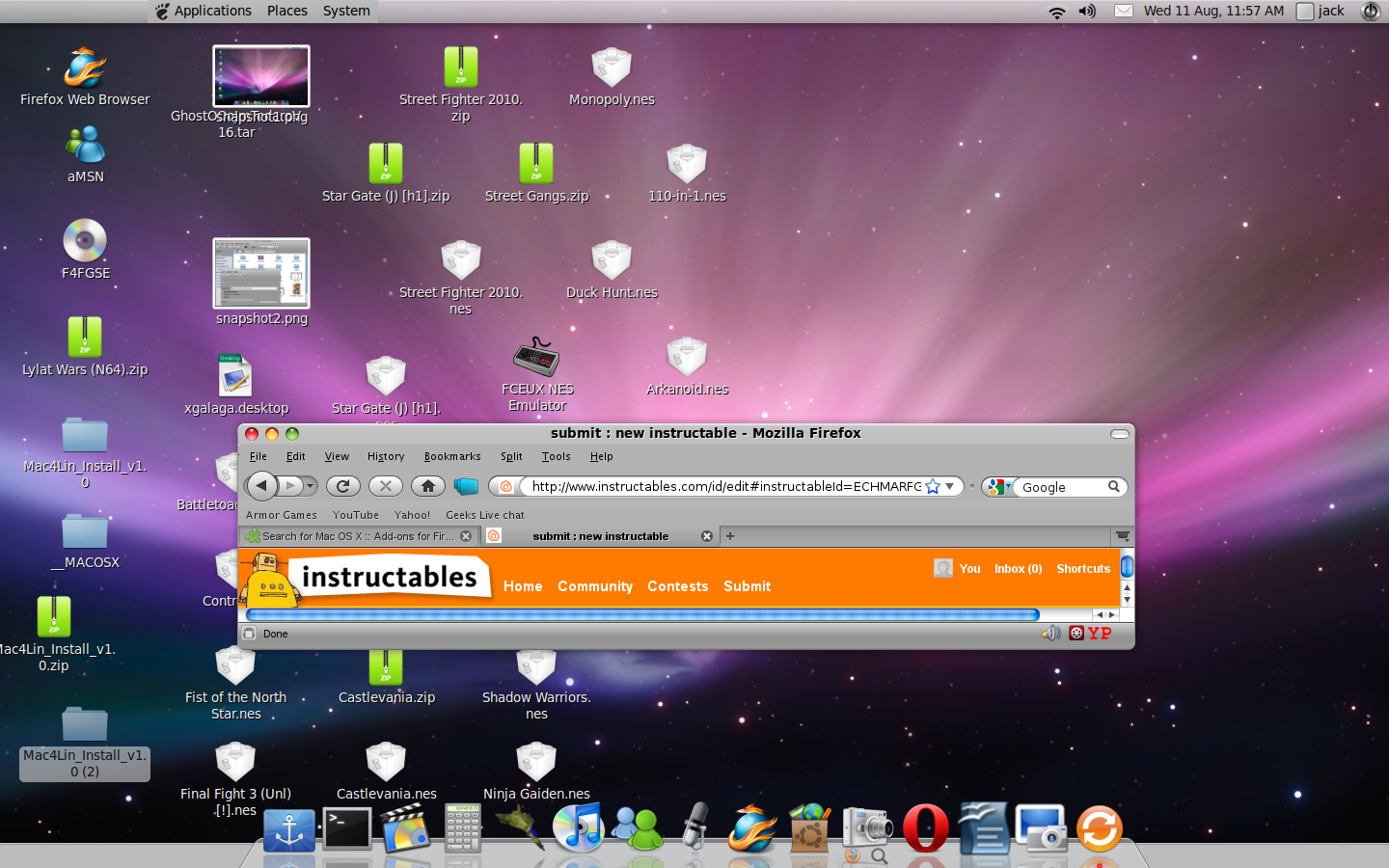
Task: Click the YP icon in the status bar
Action: (1099, 634)
